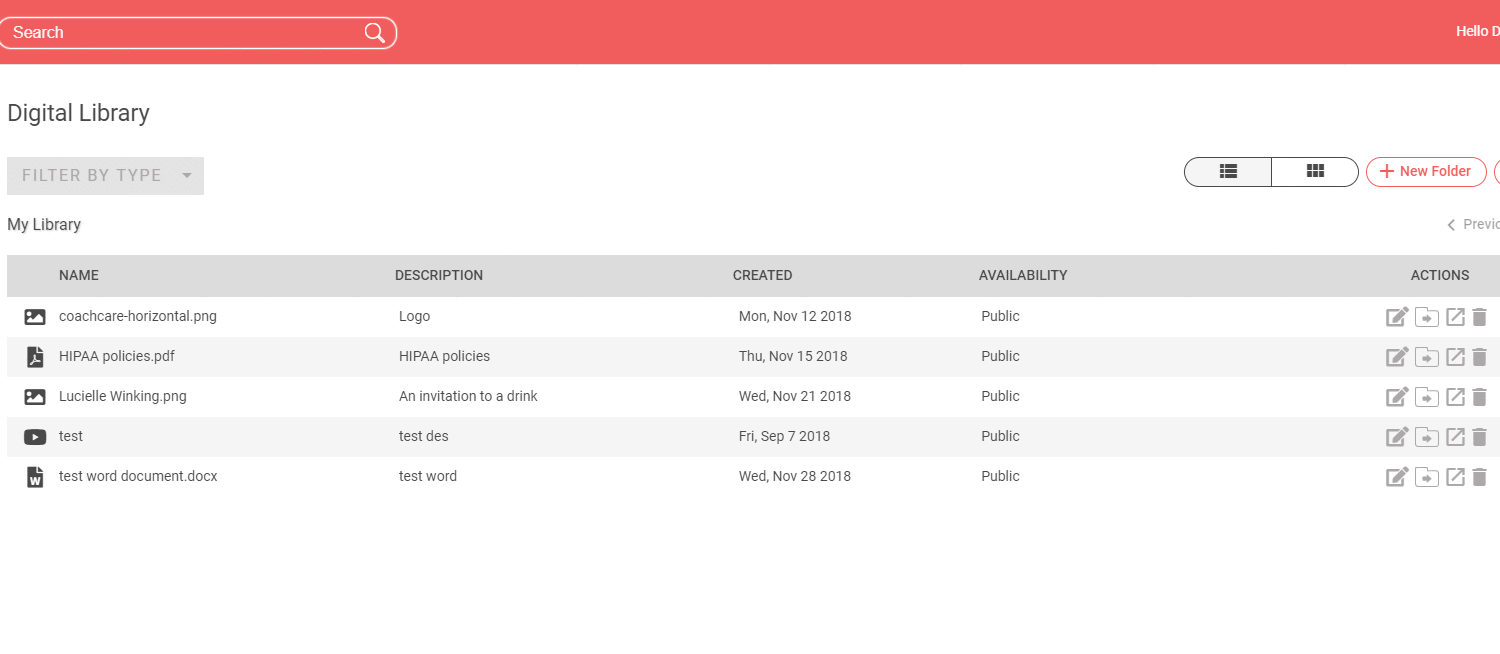Focus the Search input field
1500x654 pixels.
180,33
